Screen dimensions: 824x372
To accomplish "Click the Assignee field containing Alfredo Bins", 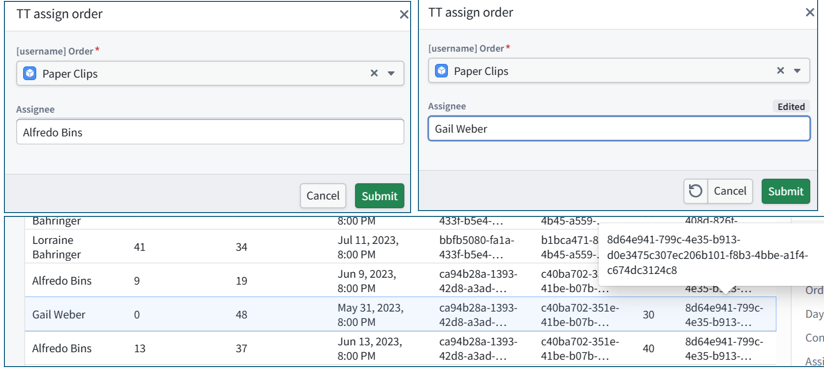I will [210, 132].
